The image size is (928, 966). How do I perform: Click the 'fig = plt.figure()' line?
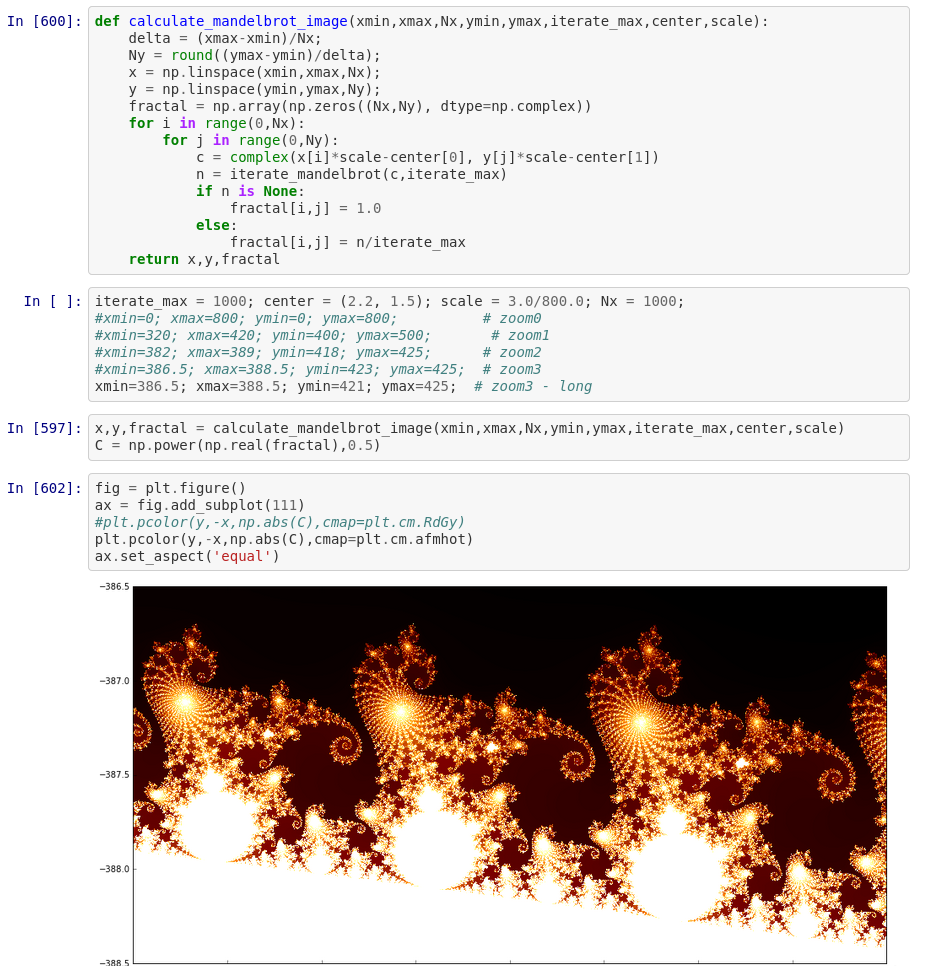pyautogui.click(x=170, y=489)
